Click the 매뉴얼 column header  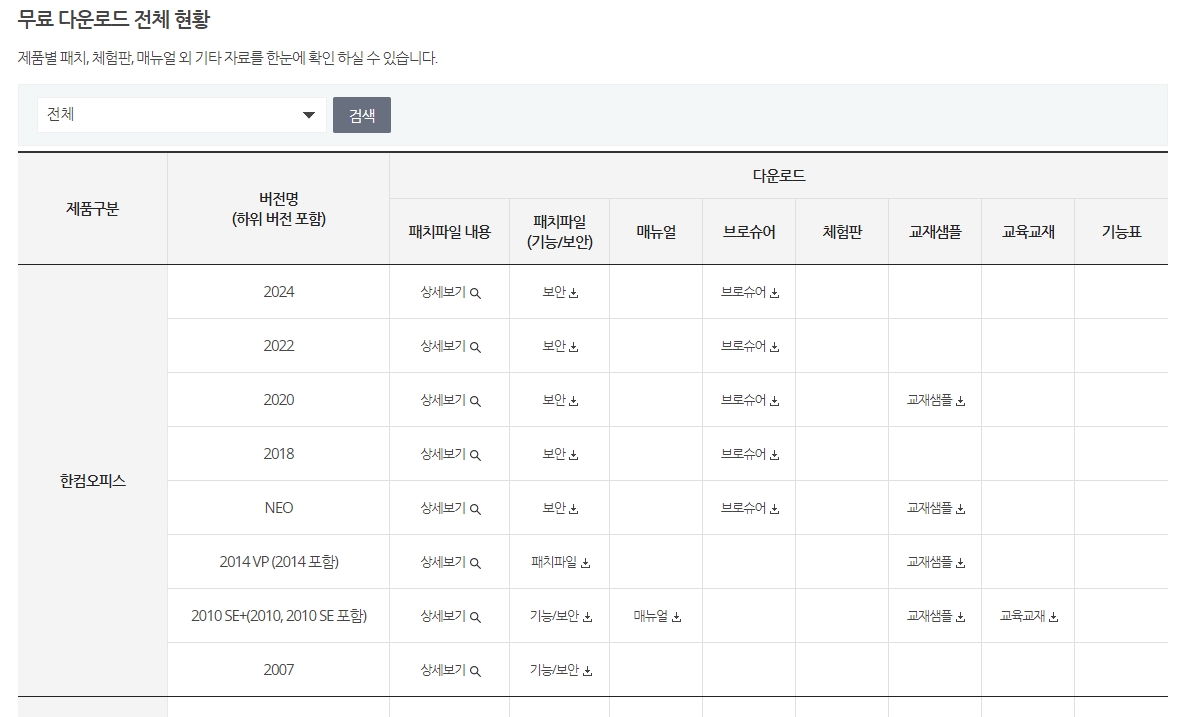[x=656, y=232]
